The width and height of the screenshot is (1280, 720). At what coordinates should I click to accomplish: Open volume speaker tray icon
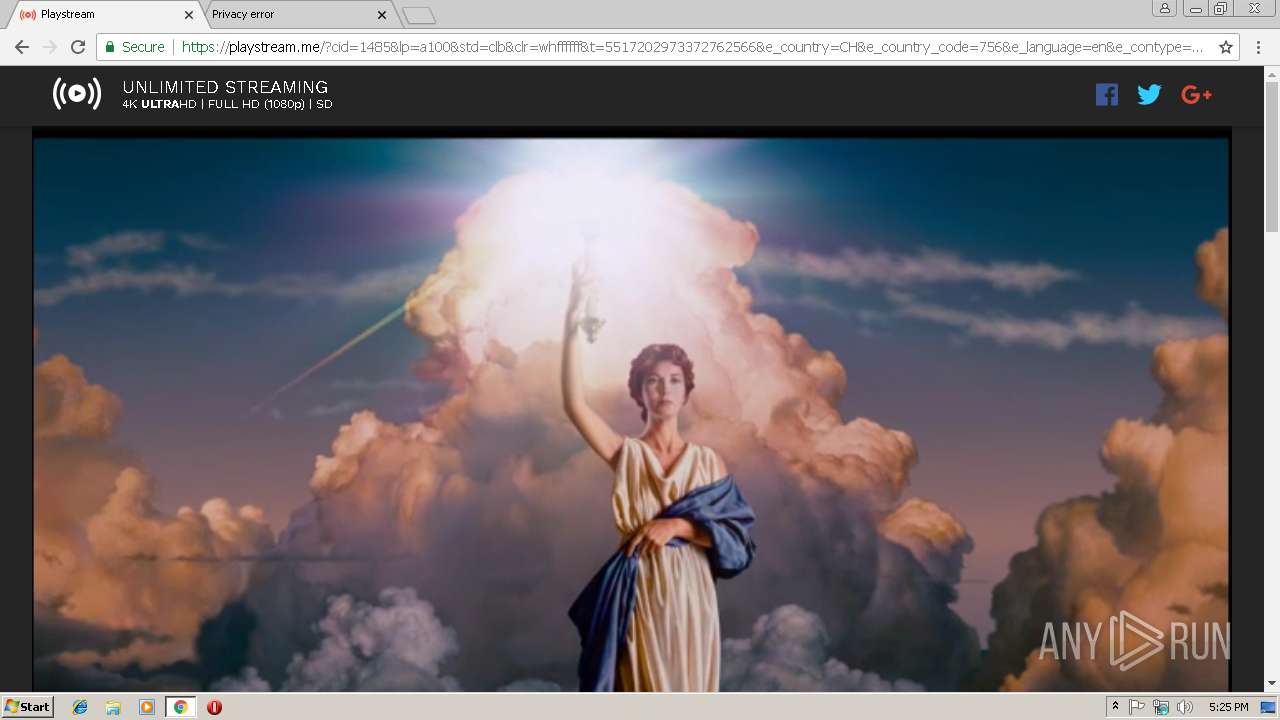[1185, 707]
